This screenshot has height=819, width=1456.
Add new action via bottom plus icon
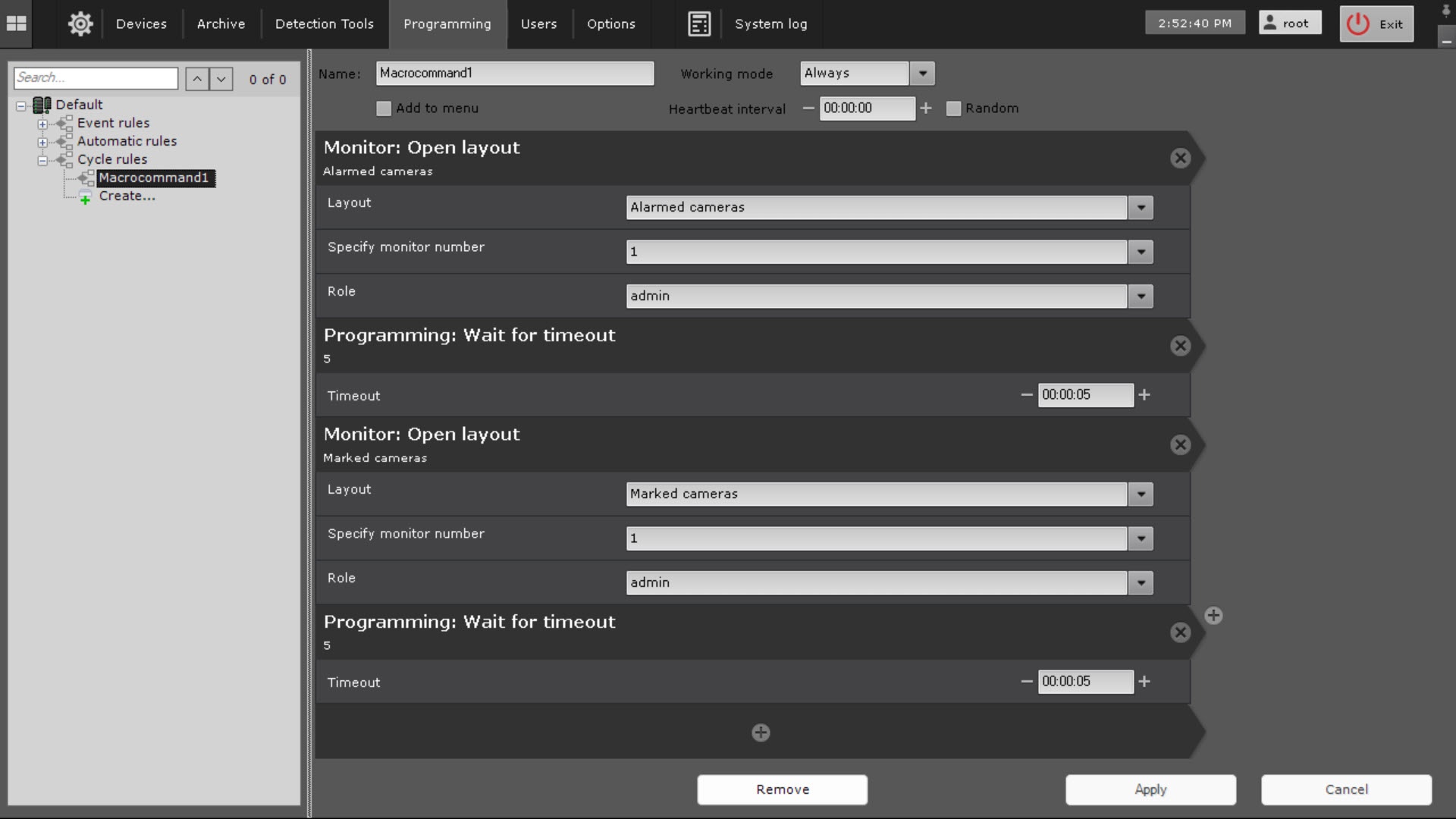coord(761,733)
